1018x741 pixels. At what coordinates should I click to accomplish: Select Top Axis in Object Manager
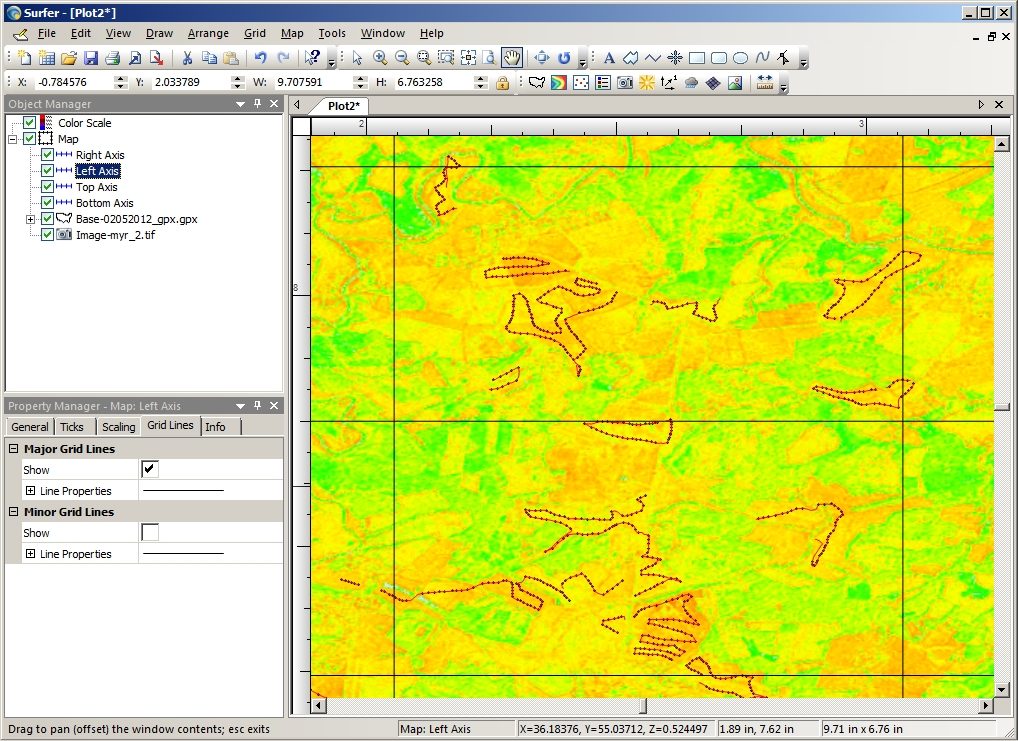pos(97,187)
